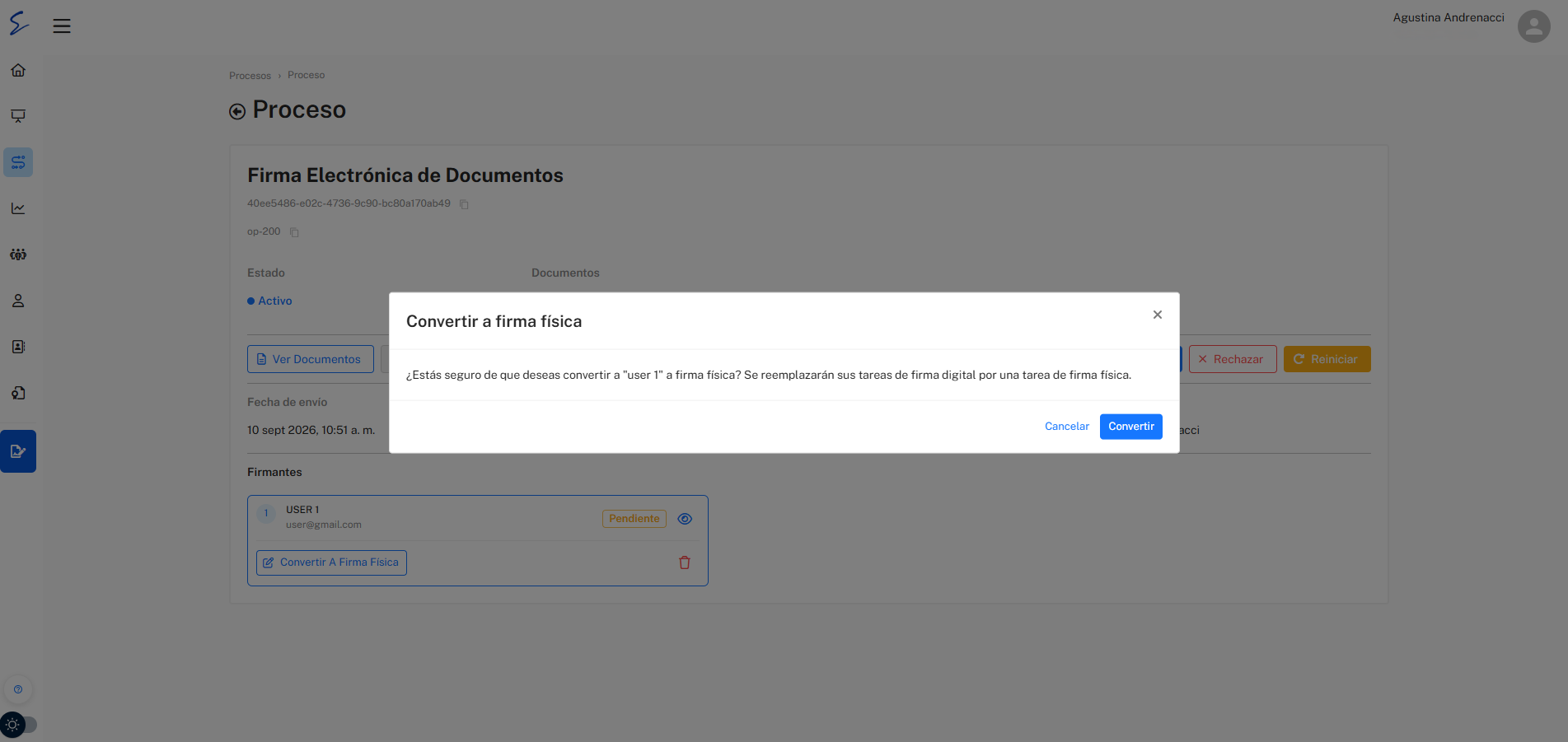The image size is (1568, 742).
Task: Click the Pendiente status badge
Action: [x=634, y=519]
